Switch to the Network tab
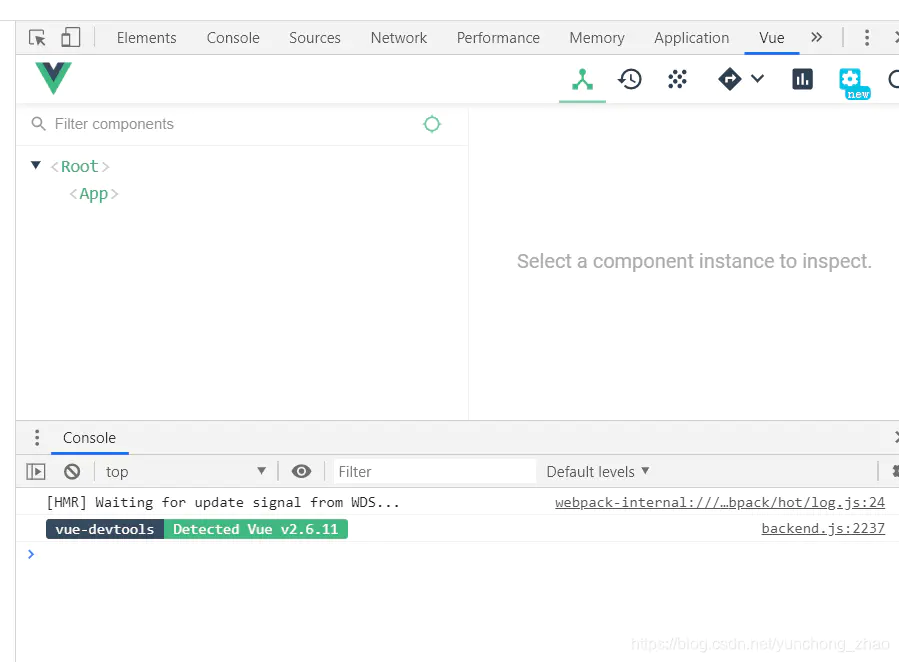This screenshot has width=899, height=662. 398,38
